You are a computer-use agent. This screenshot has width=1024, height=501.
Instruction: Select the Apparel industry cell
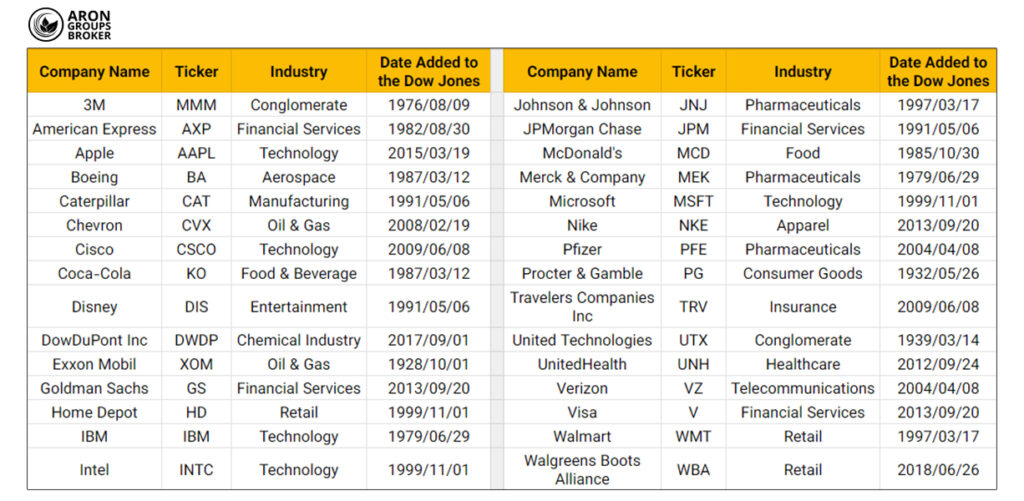(802, 225)
